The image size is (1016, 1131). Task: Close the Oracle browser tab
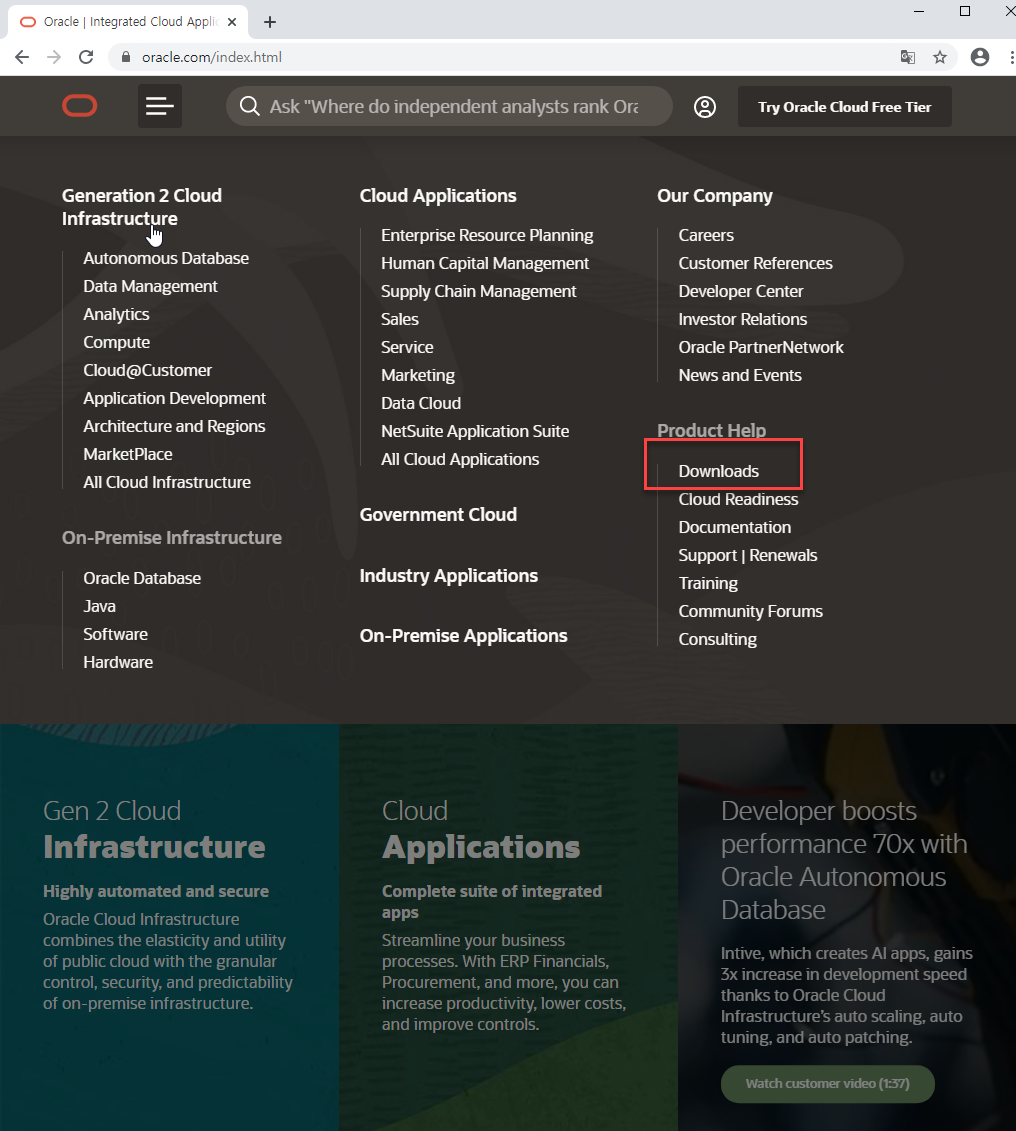(232, 22)
